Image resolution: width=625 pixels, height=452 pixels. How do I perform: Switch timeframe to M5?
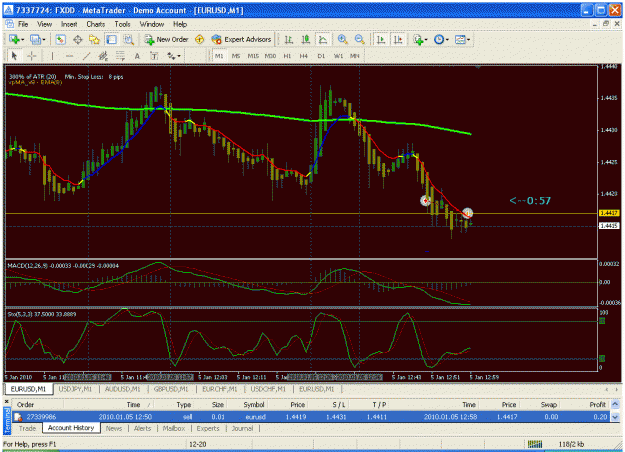point(236,56)
